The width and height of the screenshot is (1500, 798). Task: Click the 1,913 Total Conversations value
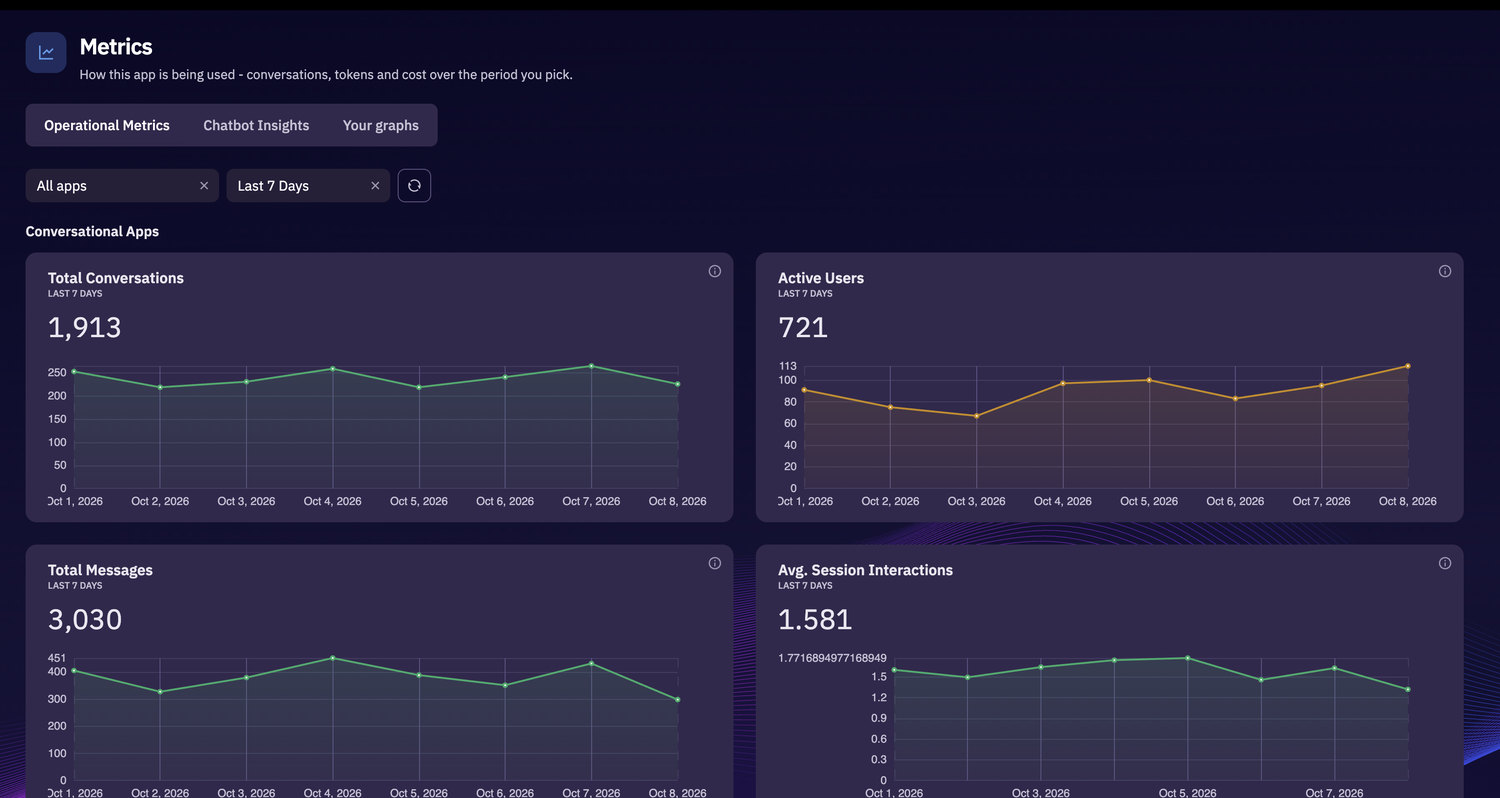pyautogui.click(x=85, y=327)
